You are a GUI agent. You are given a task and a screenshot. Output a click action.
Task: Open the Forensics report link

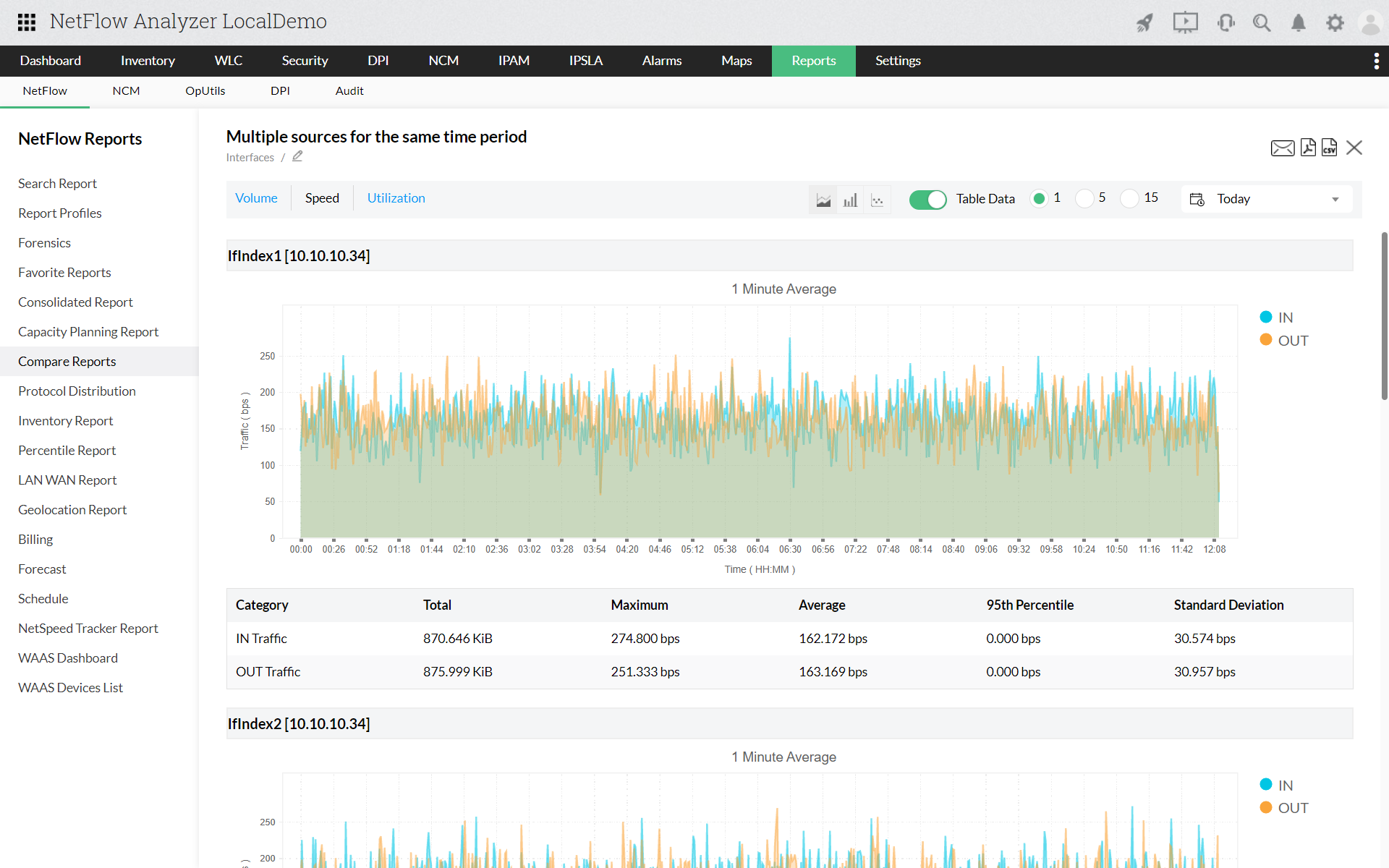44,243
